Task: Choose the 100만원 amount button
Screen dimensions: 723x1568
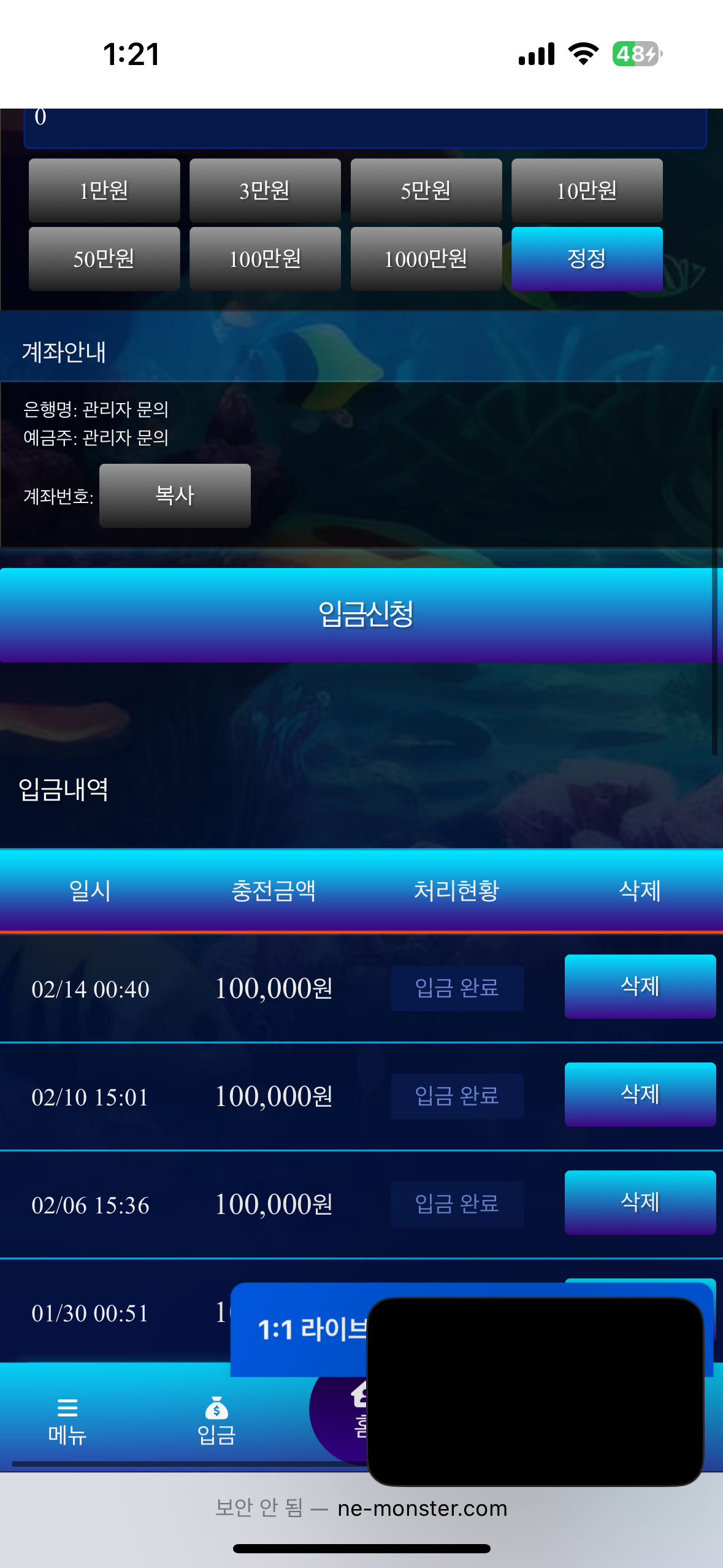Action: pos(265,259)
